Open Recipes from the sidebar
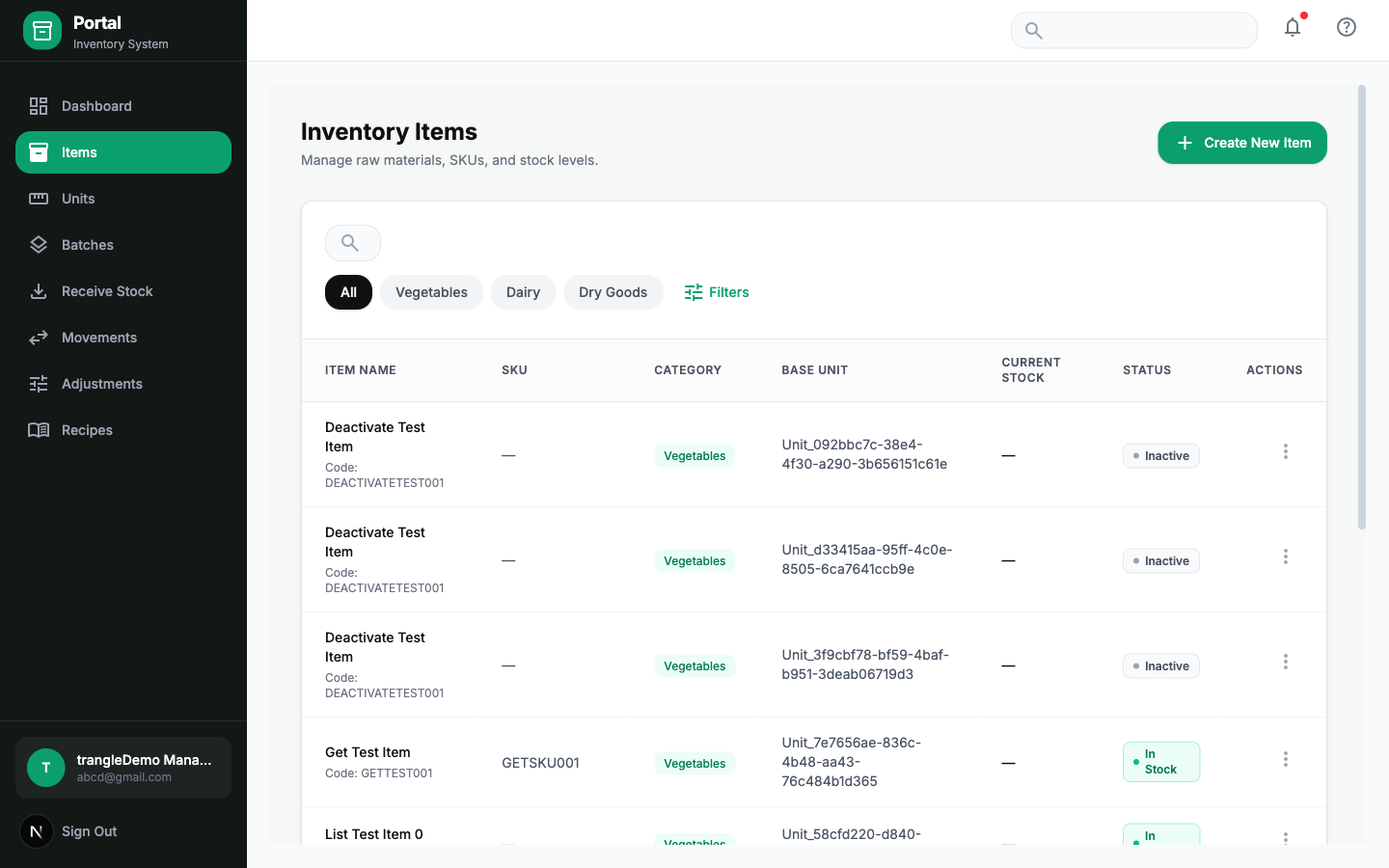 (x=123, y=430)
